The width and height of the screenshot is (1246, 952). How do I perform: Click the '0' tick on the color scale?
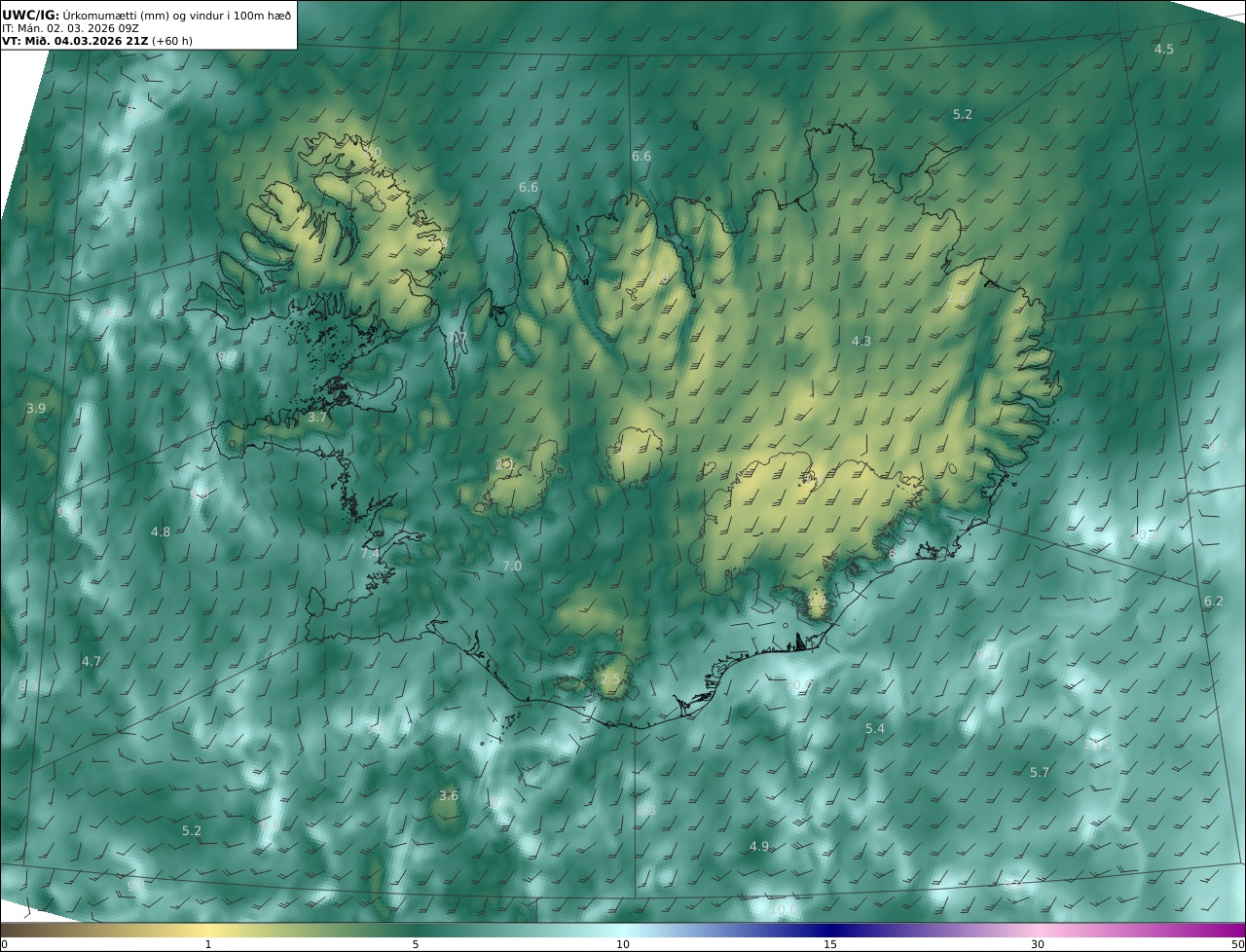click(x=4, y=944)
